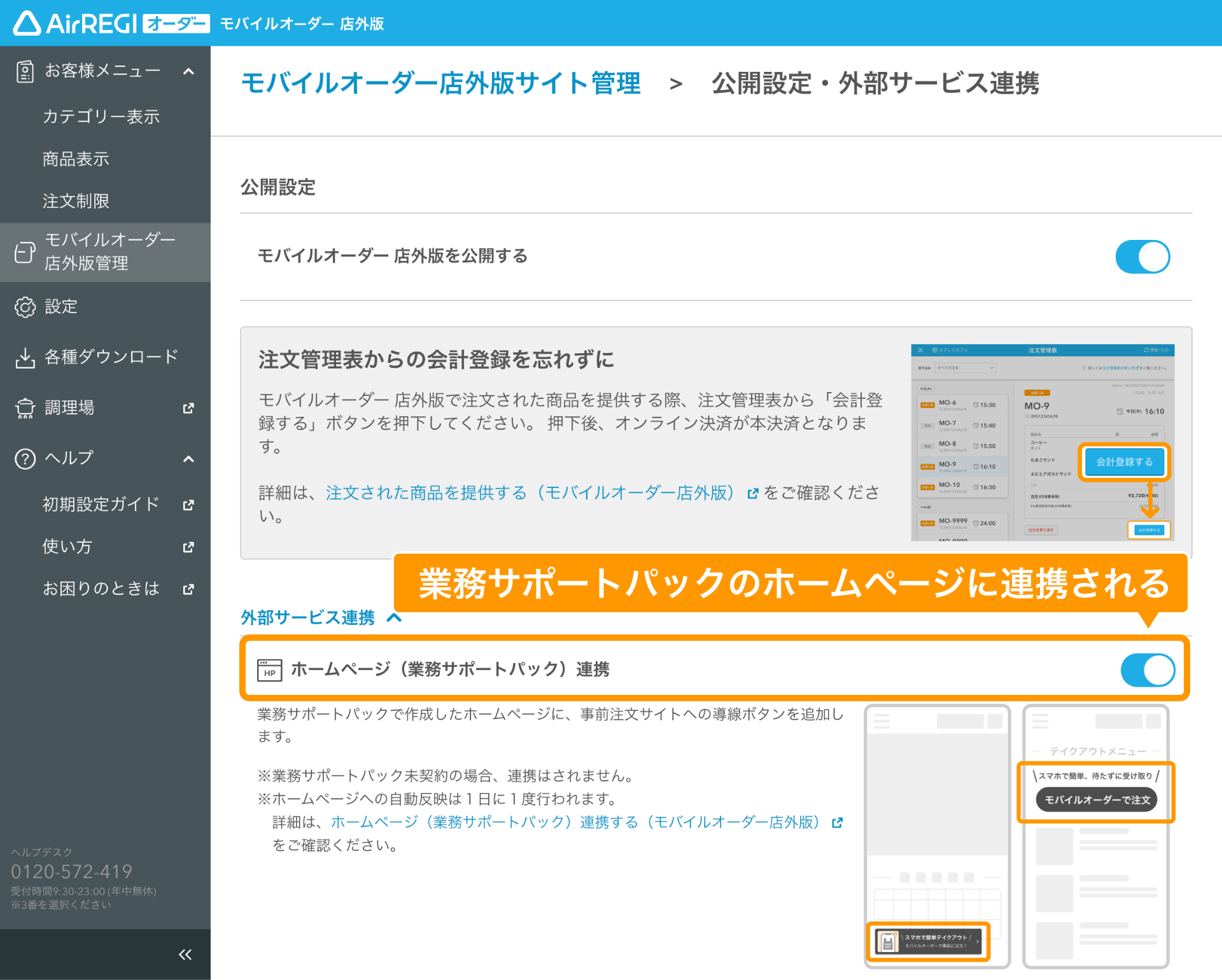Click the AirREGI logo icon

(x=27, y=24)
